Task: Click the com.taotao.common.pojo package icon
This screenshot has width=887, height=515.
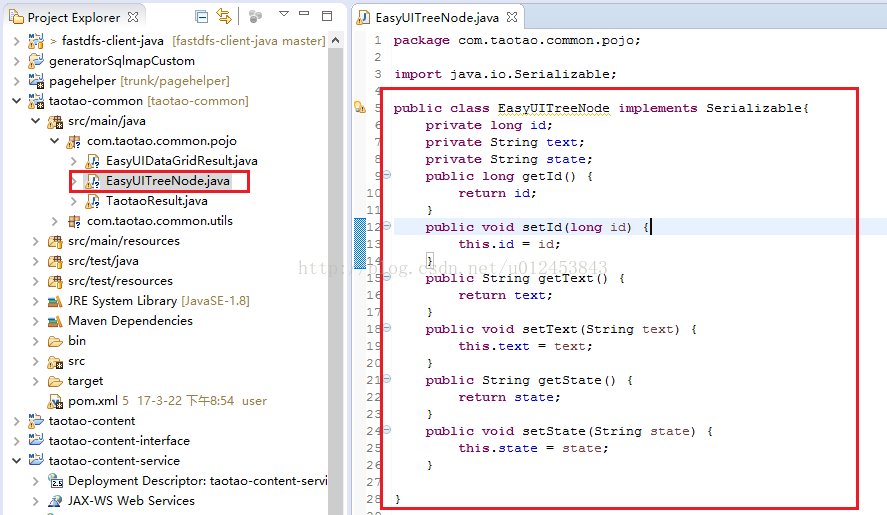Action: tap(74, 141)
